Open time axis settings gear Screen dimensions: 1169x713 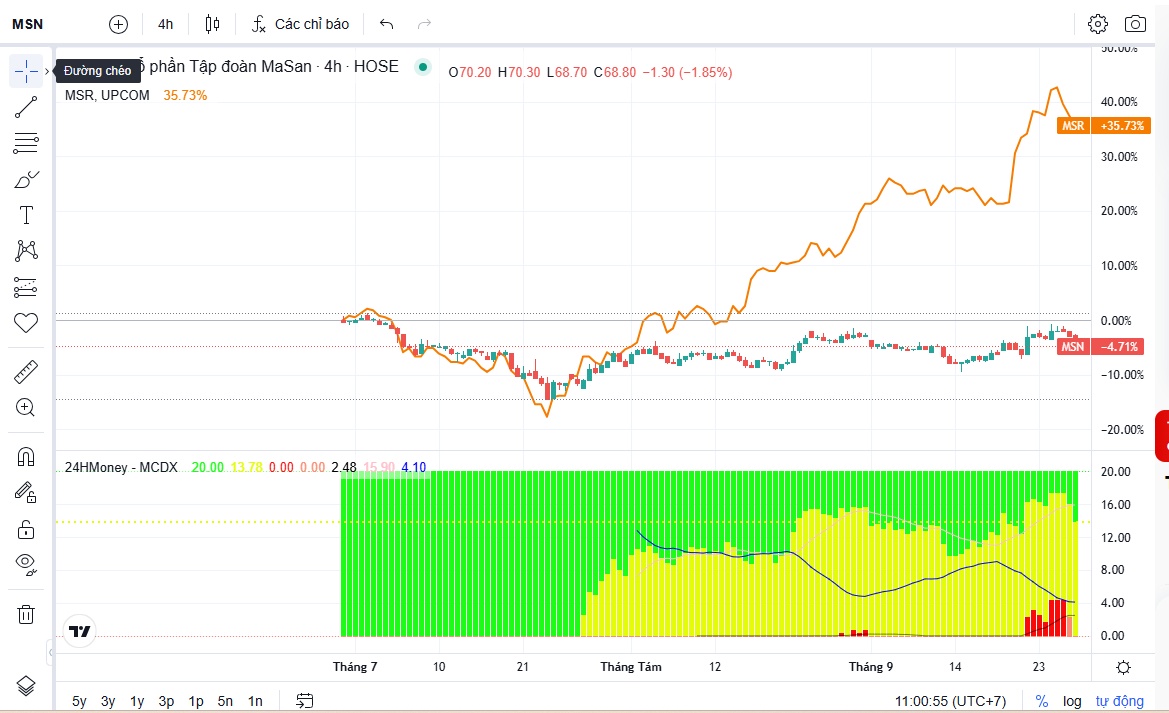(1124, 667)
